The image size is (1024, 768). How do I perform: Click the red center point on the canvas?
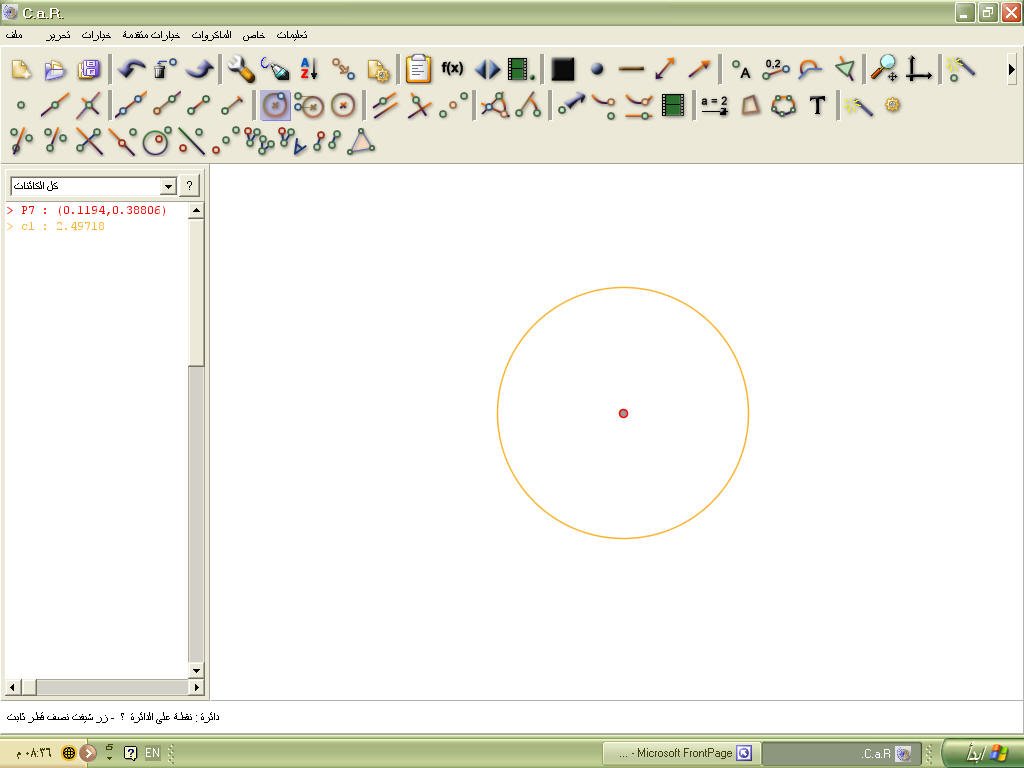pyautogui.click(x=623, y=413)
